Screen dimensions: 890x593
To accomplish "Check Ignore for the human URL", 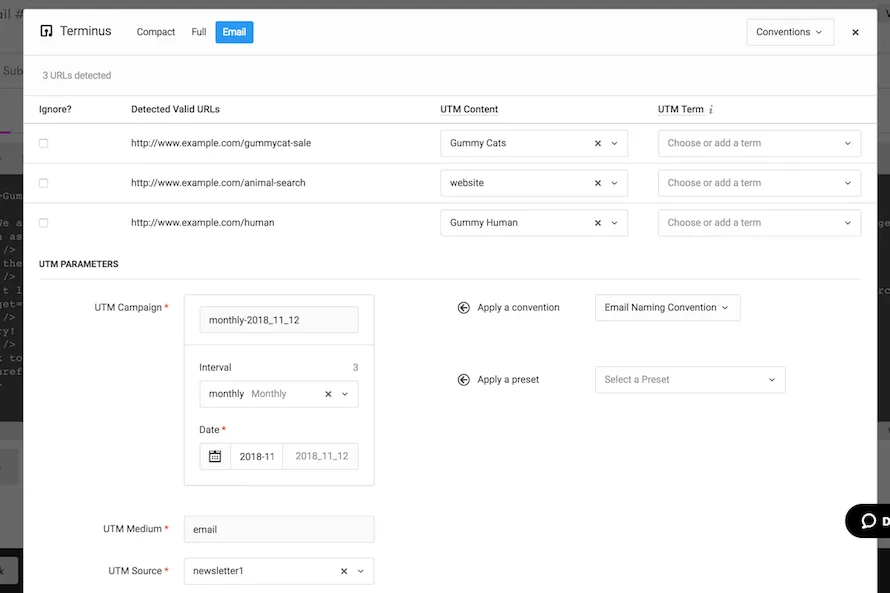I will click(43, 222).
